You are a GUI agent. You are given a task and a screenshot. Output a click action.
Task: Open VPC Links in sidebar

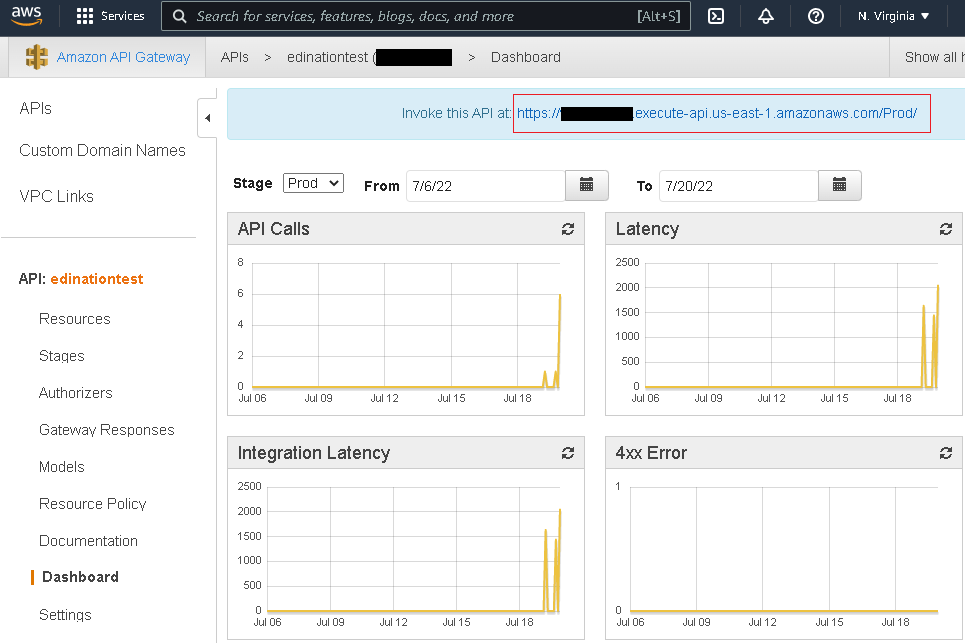pyautogui.click(x=57, y=196)
